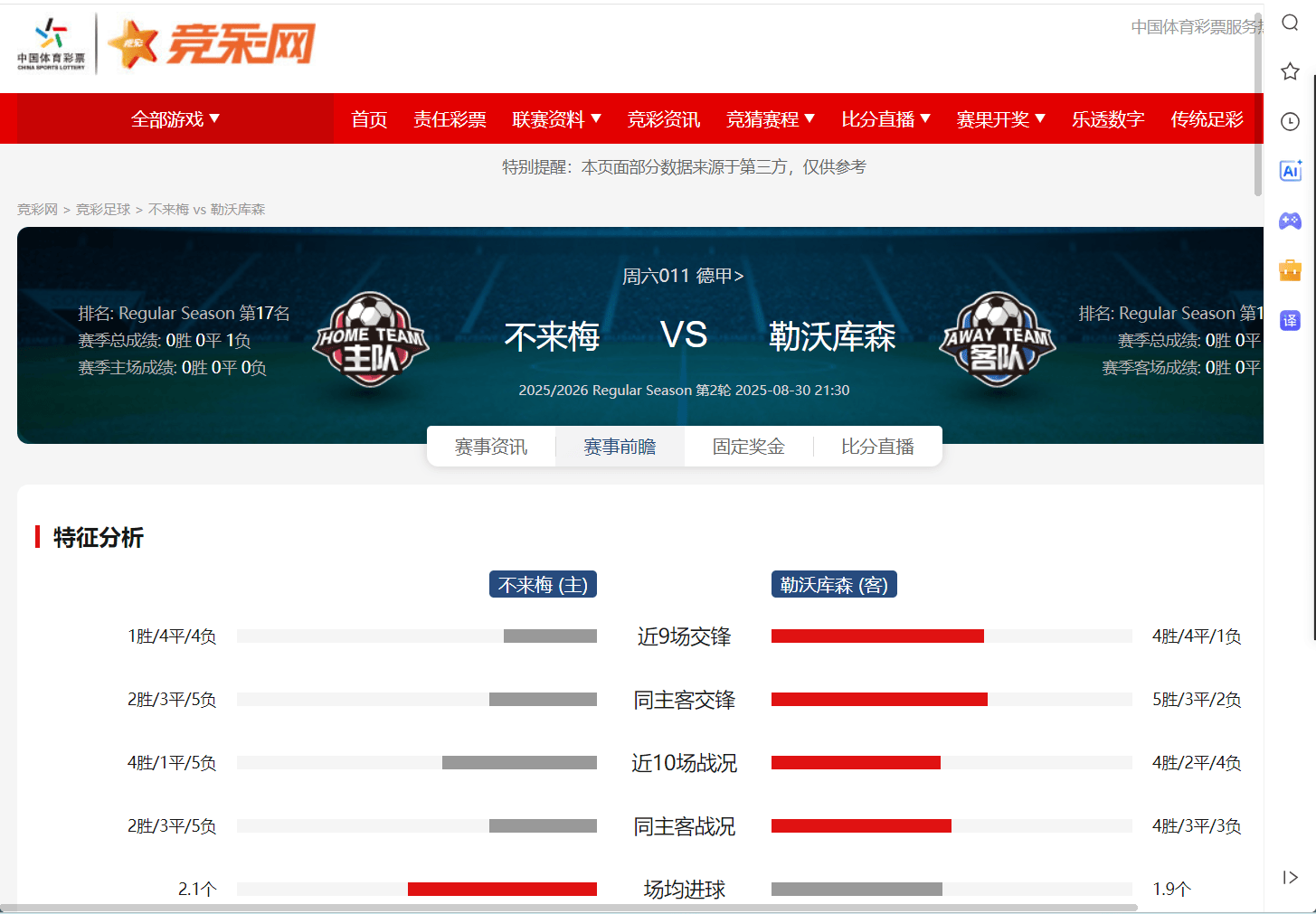Open the 周六011 德甲 league link
The width and height of the screenshot is (1316, 914).
pos(683,276)
